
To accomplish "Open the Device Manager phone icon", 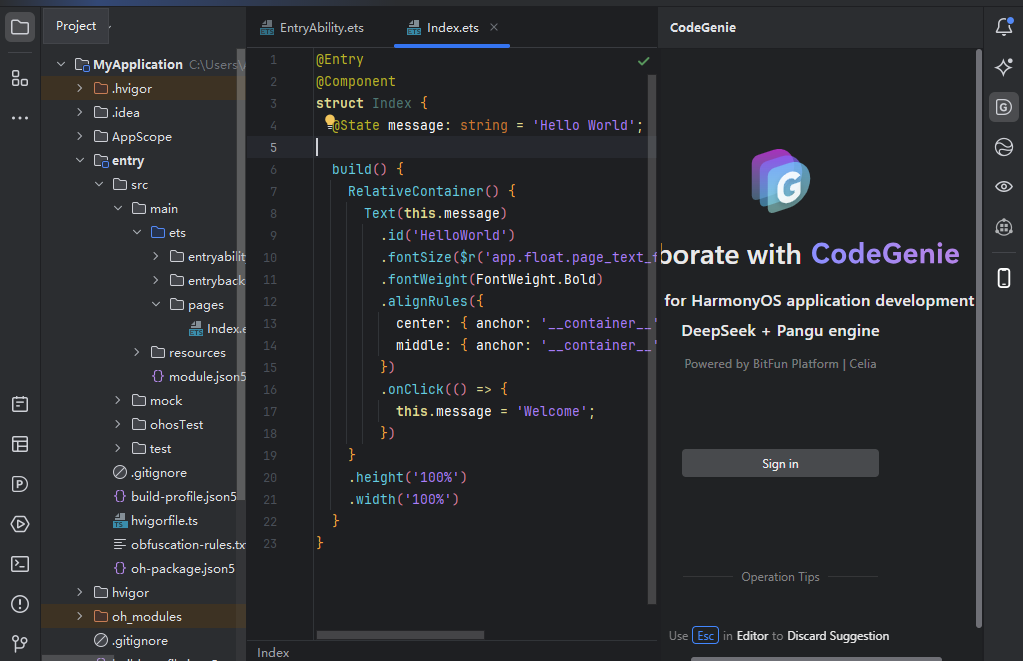I will (x=1004, y=277).
